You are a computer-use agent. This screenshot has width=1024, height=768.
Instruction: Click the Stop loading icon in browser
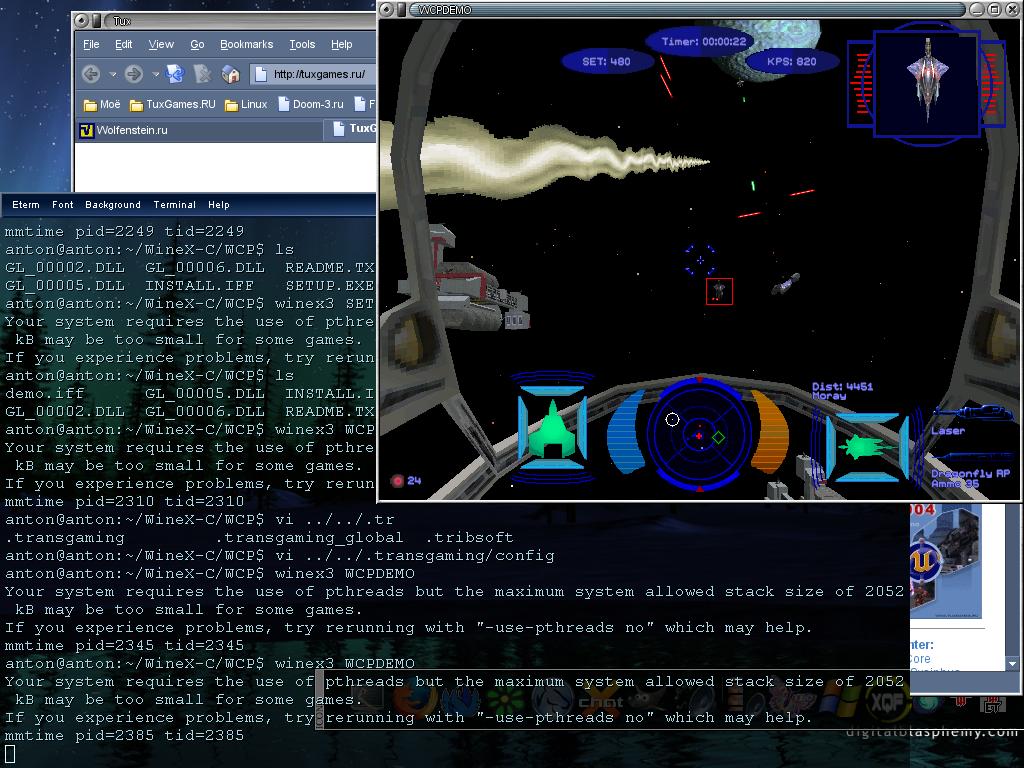click(203, 74)
